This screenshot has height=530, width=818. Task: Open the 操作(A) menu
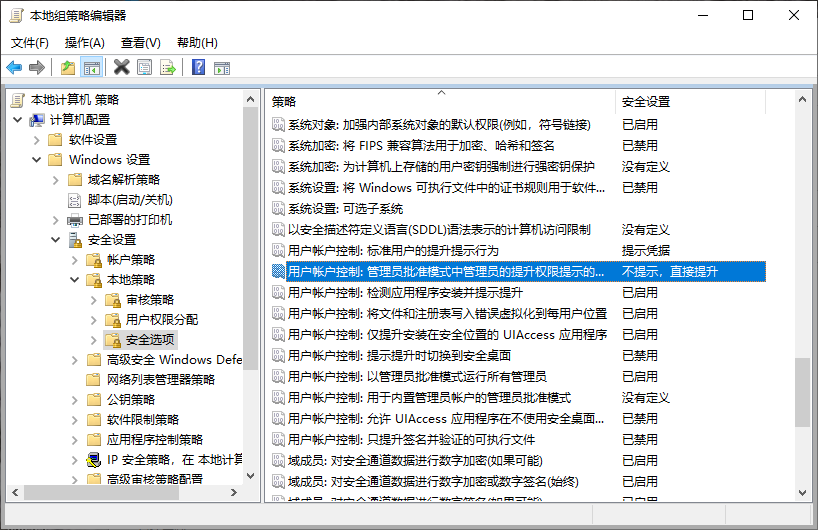pyautogui.click(x=84, y=43)
